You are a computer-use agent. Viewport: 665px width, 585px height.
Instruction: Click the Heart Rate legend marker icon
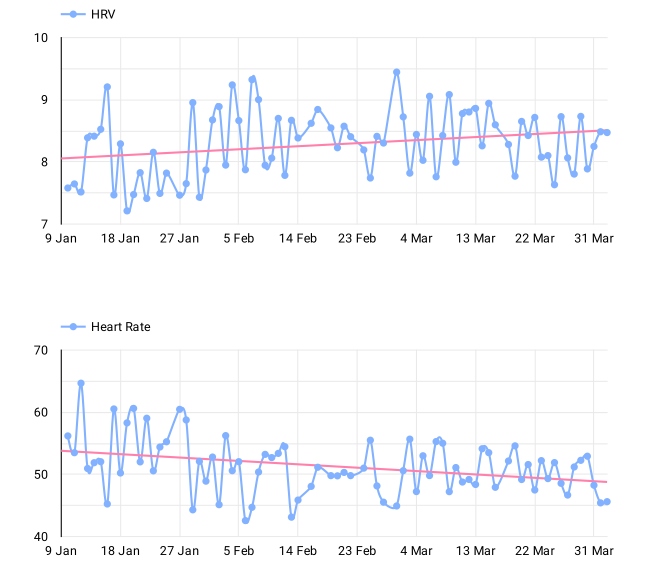tap(73, 327)
